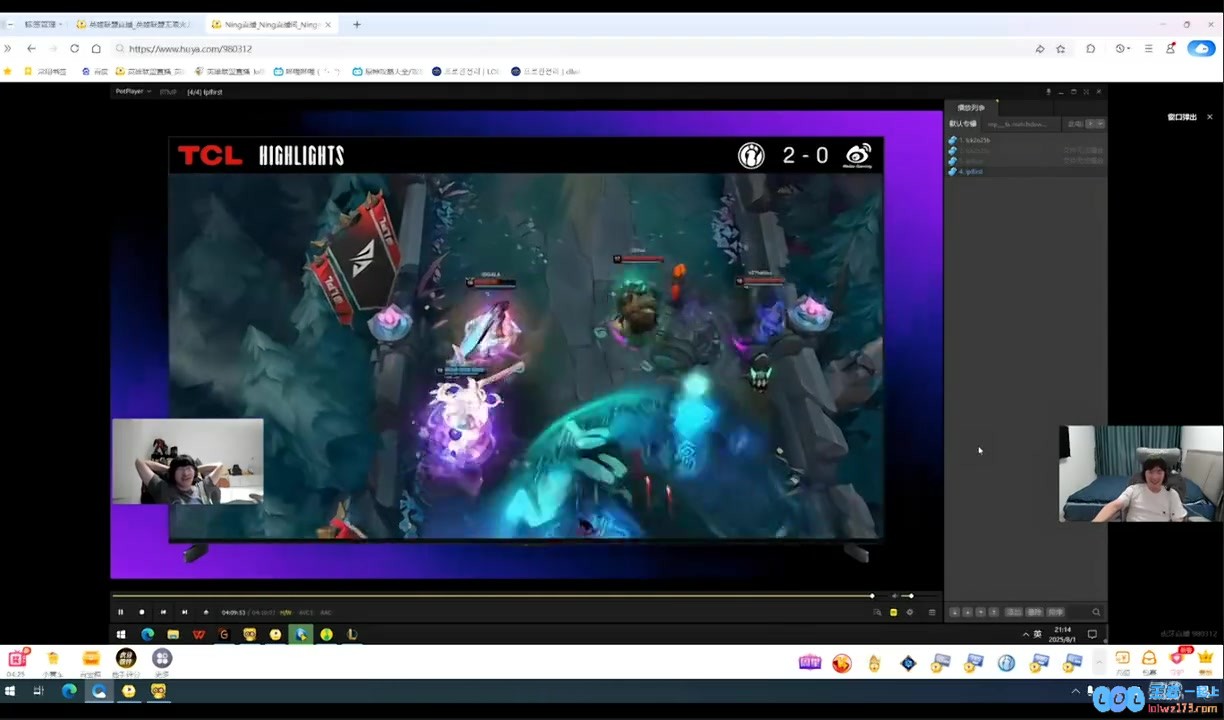Open the pink gift icon in Huya bar
Image resolution: width=1224 pixels, height=720 pixels.
[x=18, y=658]
